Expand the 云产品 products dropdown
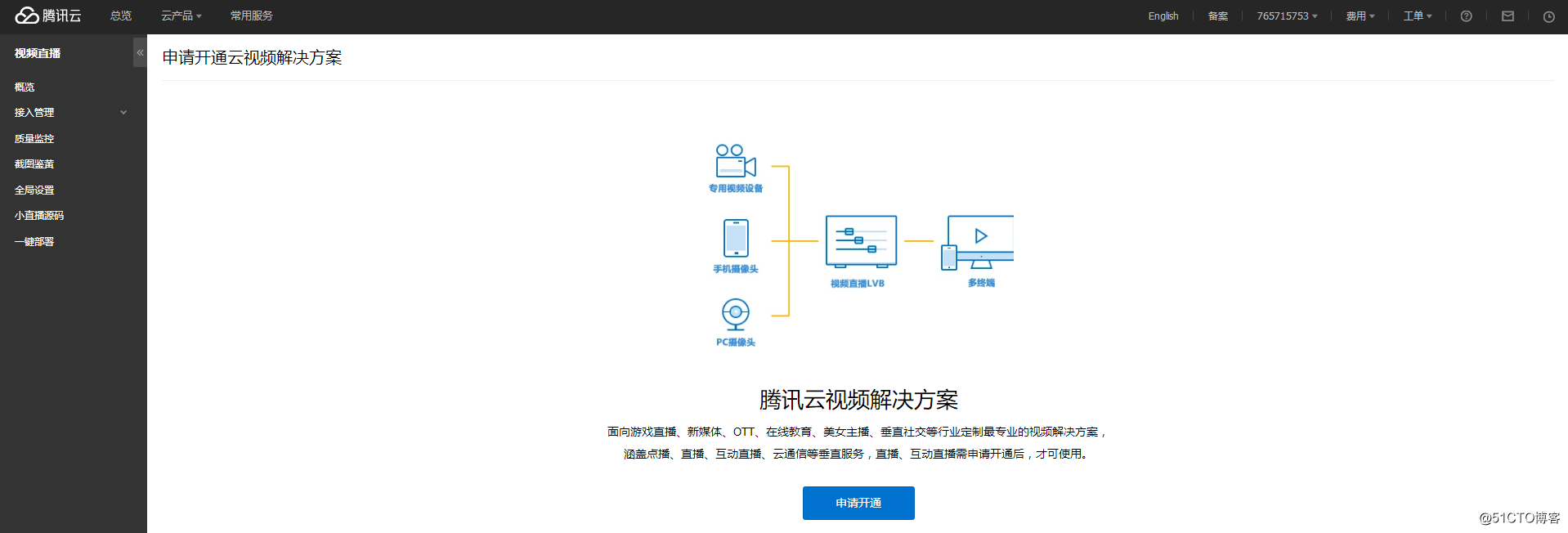 point(181,16)
